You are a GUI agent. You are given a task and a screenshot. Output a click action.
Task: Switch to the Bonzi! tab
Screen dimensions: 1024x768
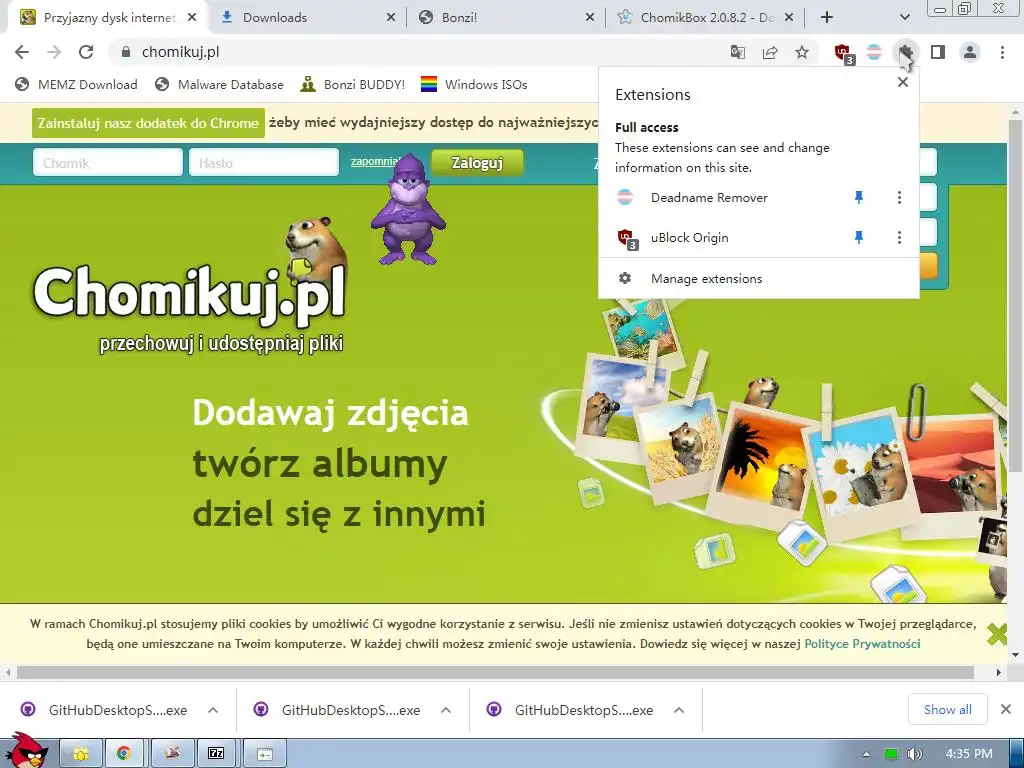pos(507,18)
